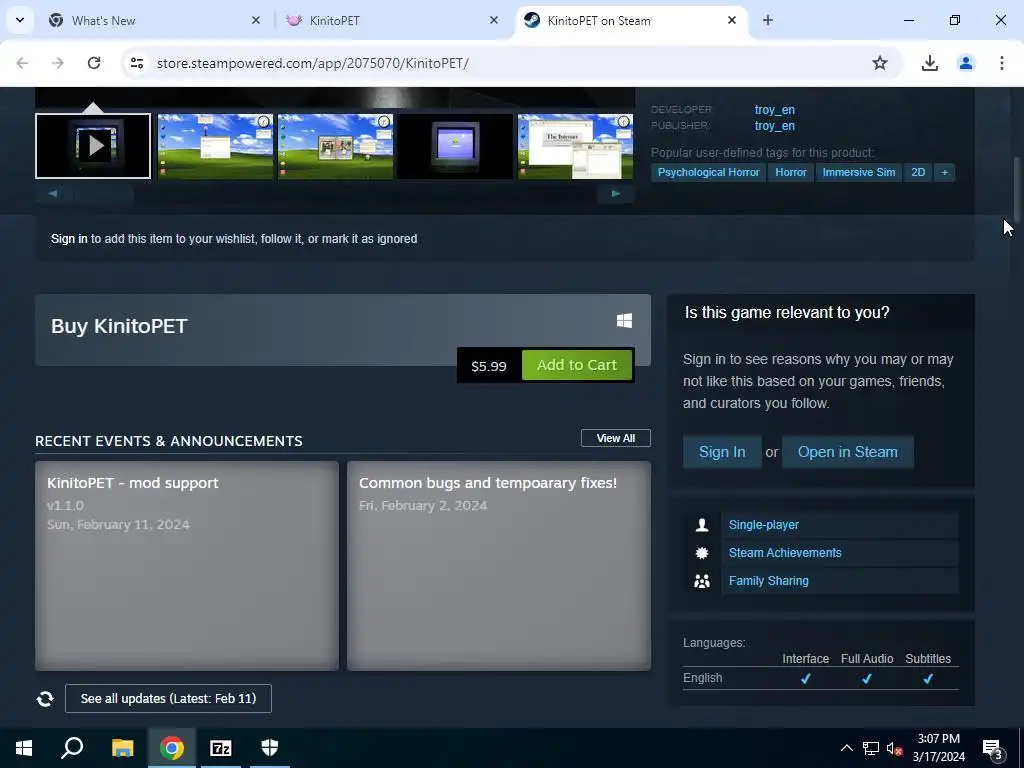Screen dimensions: 1024x768
Task: Bookmark this page with star
Action: click(880, 63)
